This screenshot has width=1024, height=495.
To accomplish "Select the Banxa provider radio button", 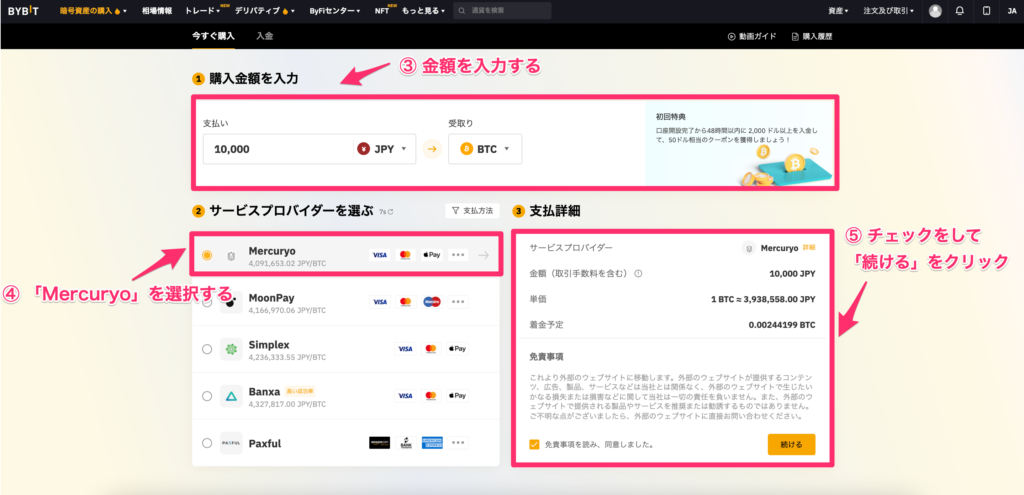I will click(x=207, y=396).
